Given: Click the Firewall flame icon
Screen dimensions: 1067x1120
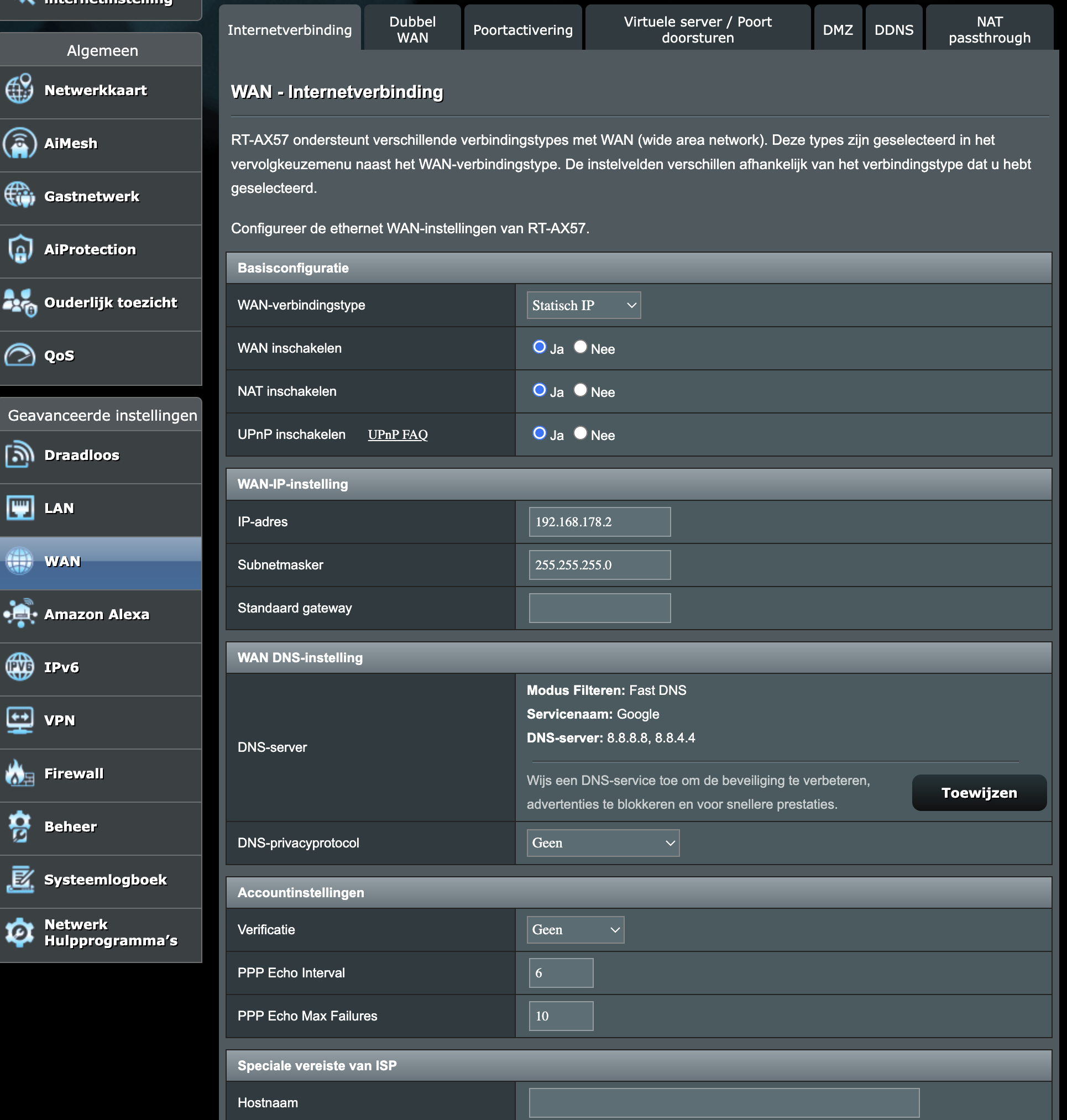Looking at the screenshot, I should pos(20,773).
